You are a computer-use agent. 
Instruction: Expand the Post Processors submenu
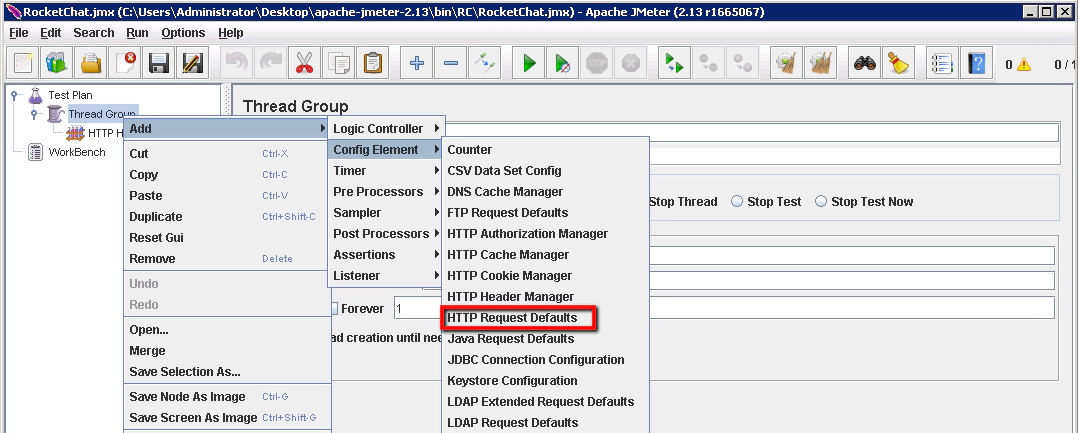pyautogui.click(x=386, y=234)
